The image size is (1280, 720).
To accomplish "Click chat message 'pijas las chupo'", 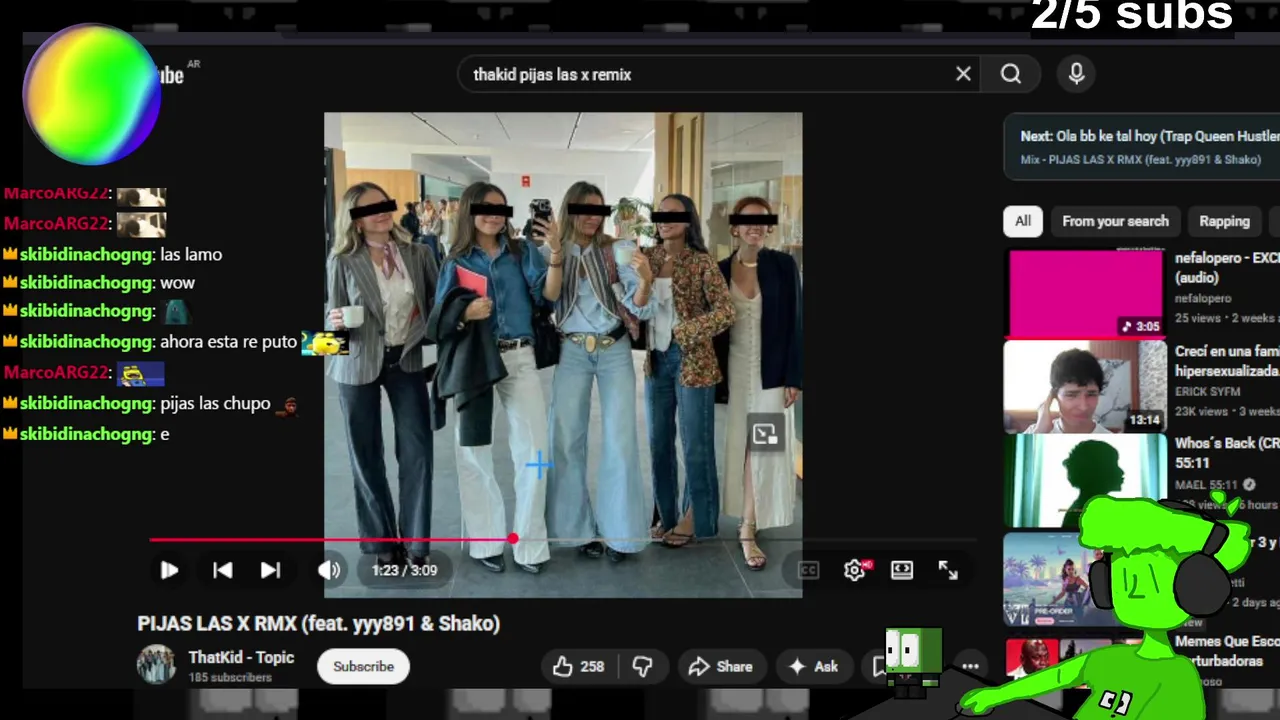I will tap(215, 404).
